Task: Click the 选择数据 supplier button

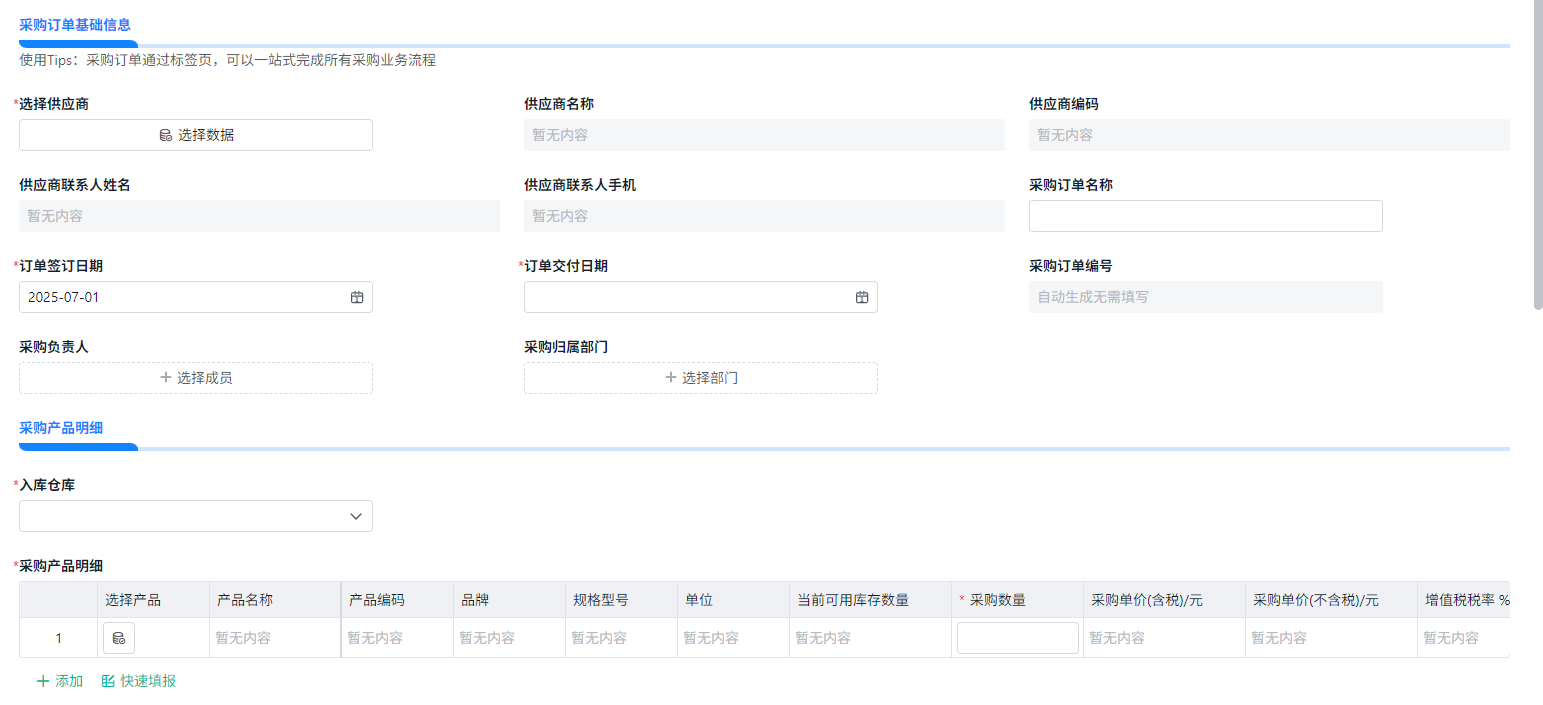Action: (196, 135)
